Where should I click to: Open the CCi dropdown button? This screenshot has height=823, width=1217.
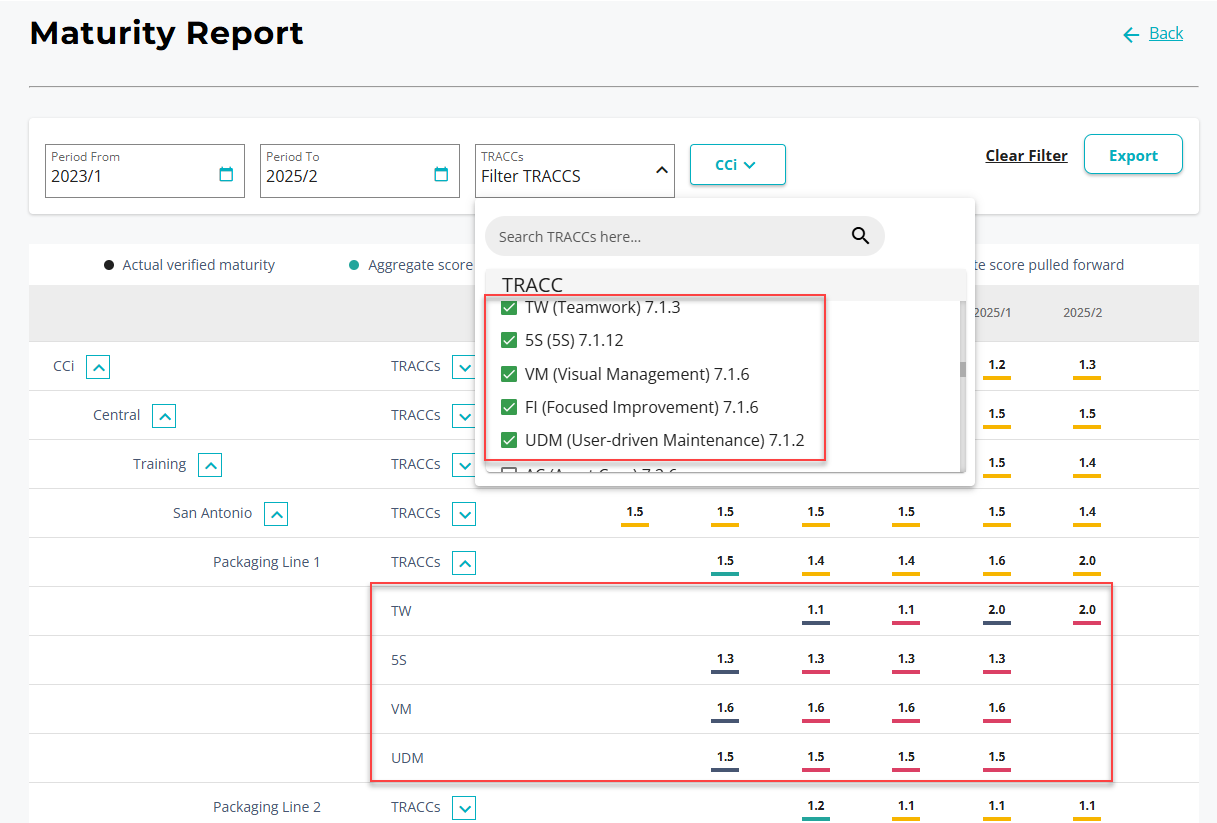pyautogui.click(x=738, y=165)
